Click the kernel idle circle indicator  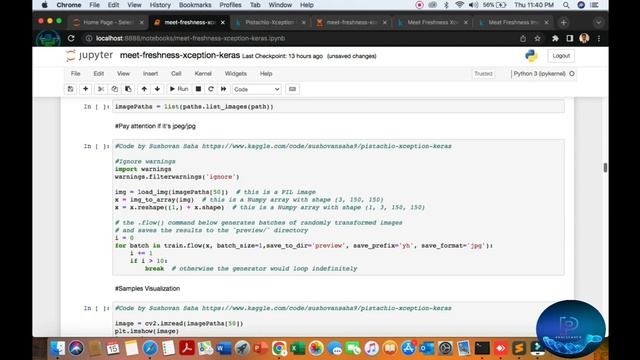572,73
